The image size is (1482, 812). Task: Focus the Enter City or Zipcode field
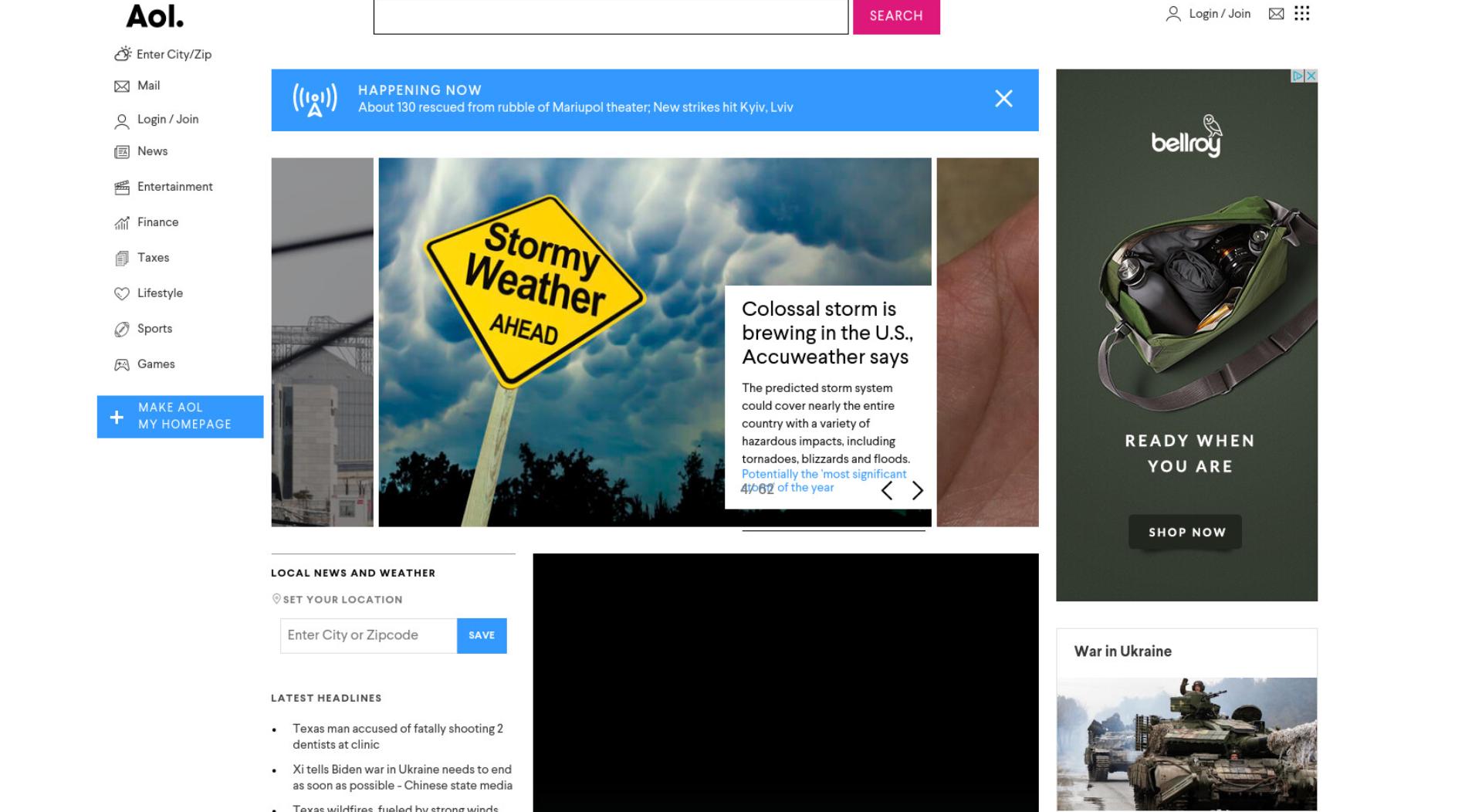tap(368, 635)
